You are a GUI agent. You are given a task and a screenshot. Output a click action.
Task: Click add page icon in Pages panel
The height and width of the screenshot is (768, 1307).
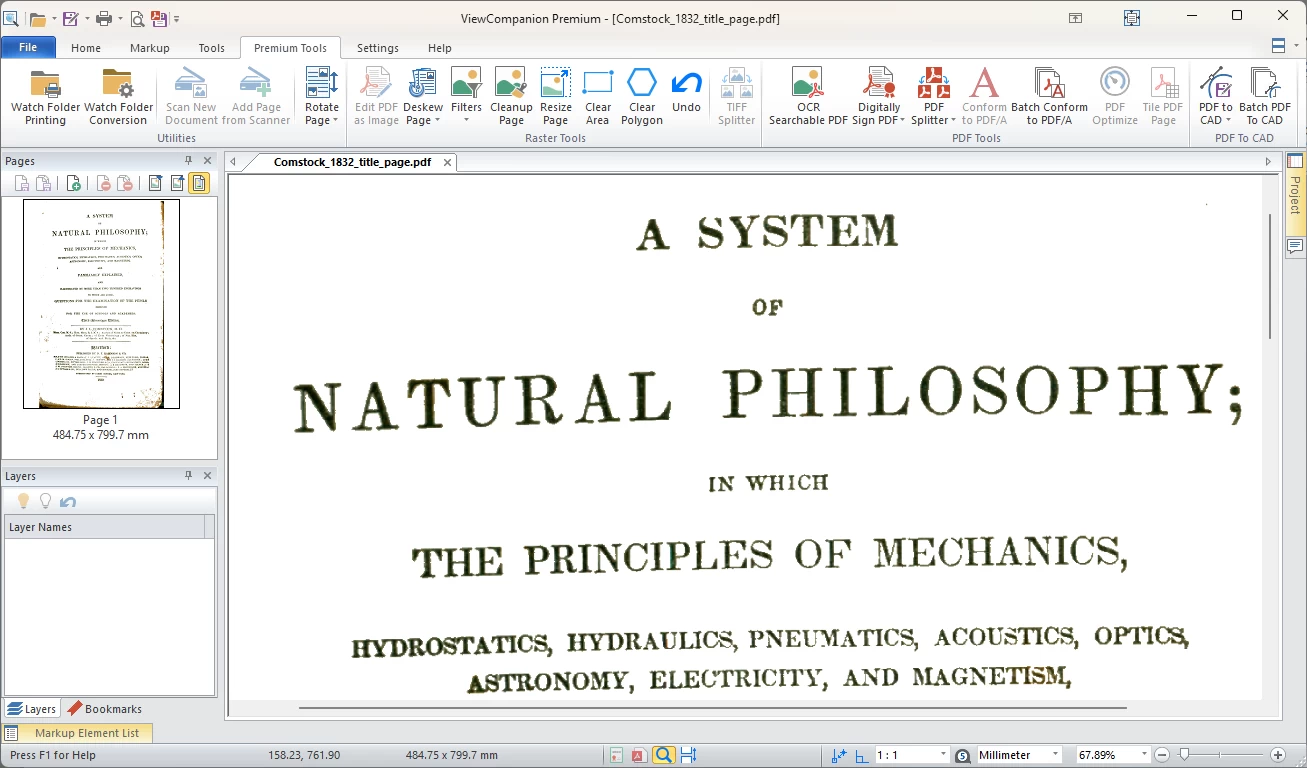[74, 183]
